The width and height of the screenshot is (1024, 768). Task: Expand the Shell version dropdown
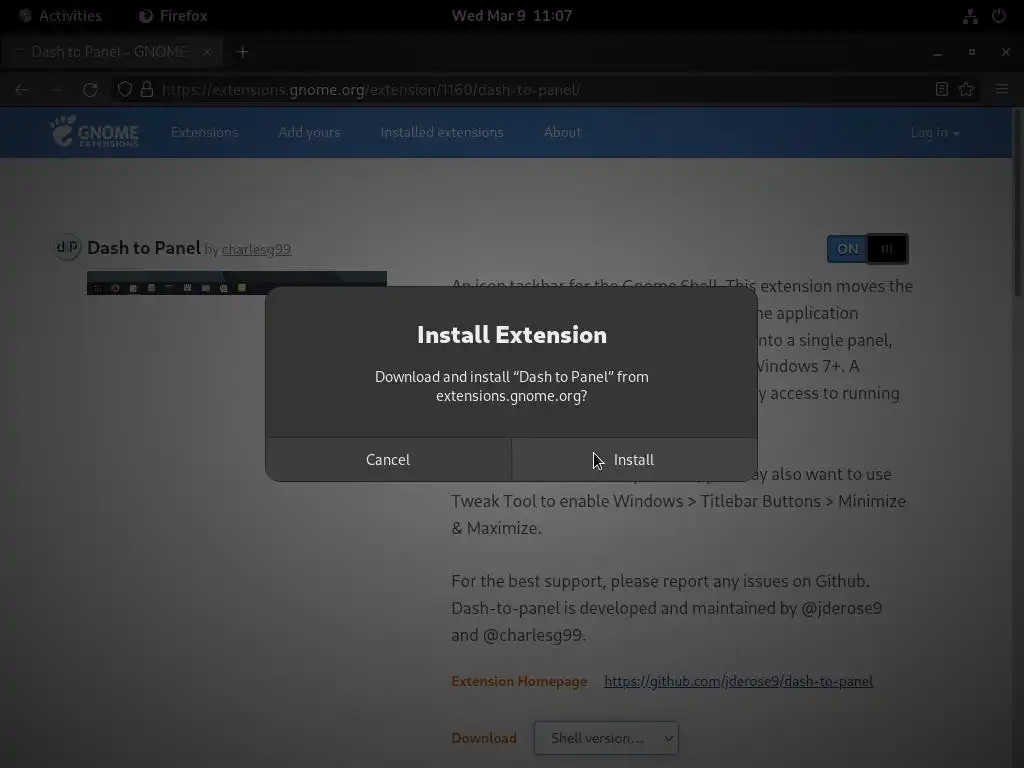[x=606, y=738]
